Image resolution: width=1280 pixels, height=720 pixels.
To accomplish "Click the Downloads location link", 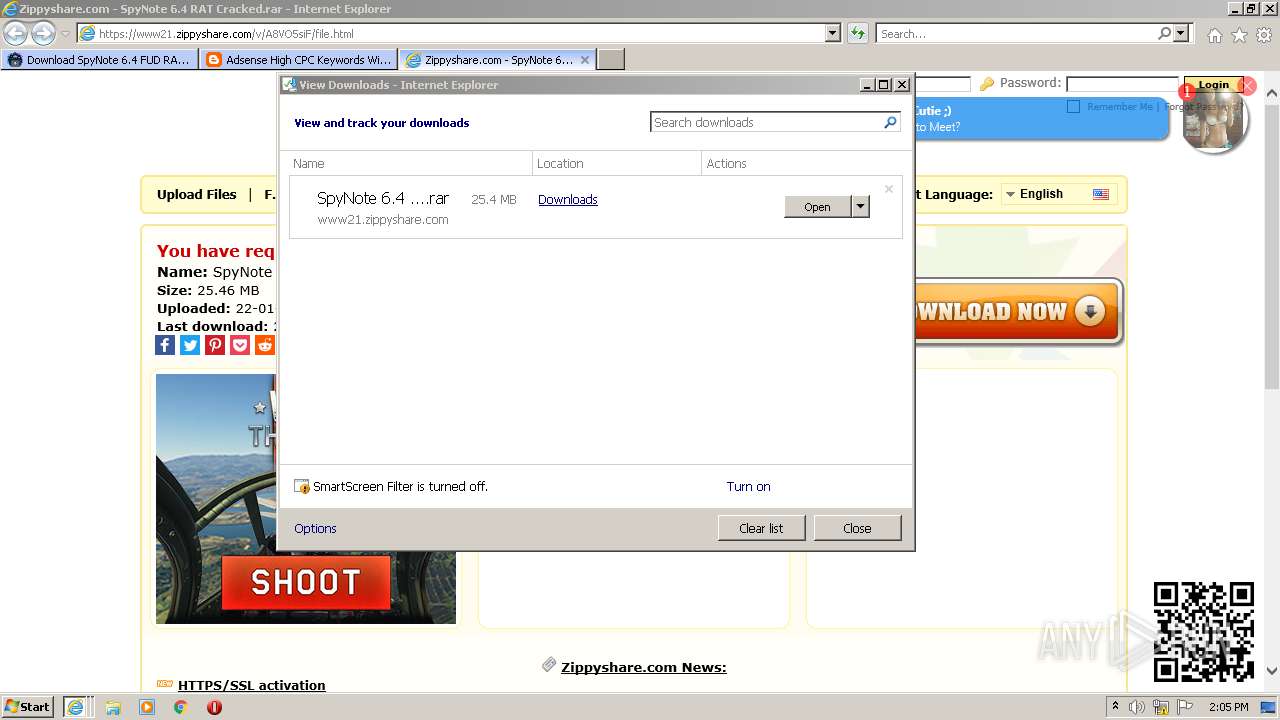I will click(567, 199).
